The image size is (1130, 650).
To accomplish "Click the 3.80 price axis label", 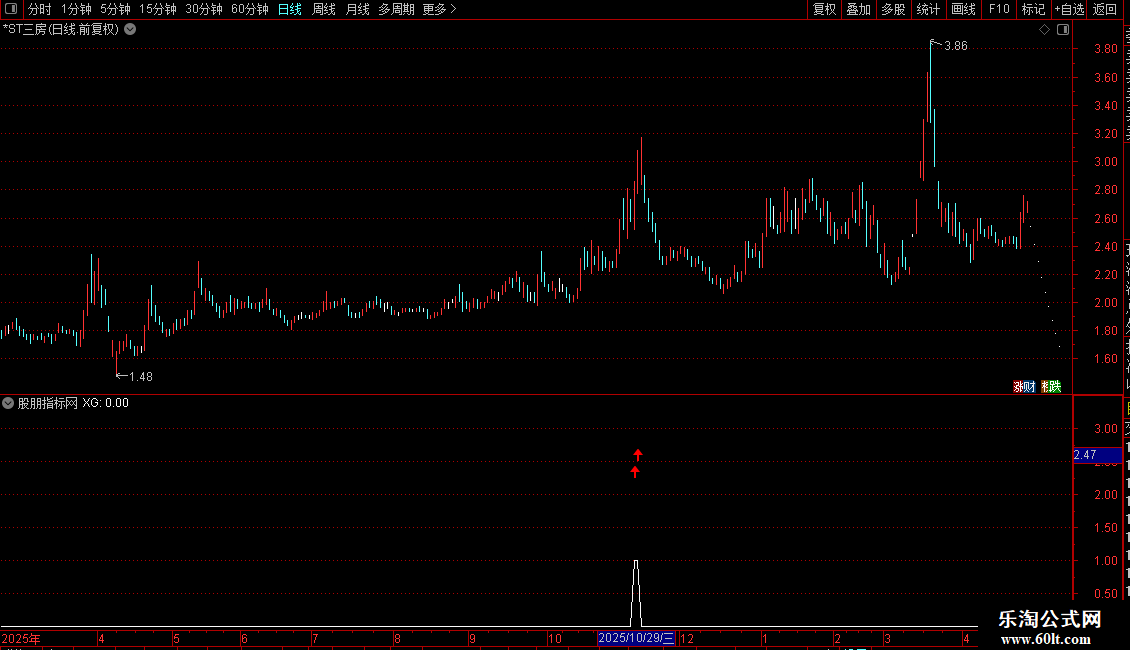I will pos(1105,49).
